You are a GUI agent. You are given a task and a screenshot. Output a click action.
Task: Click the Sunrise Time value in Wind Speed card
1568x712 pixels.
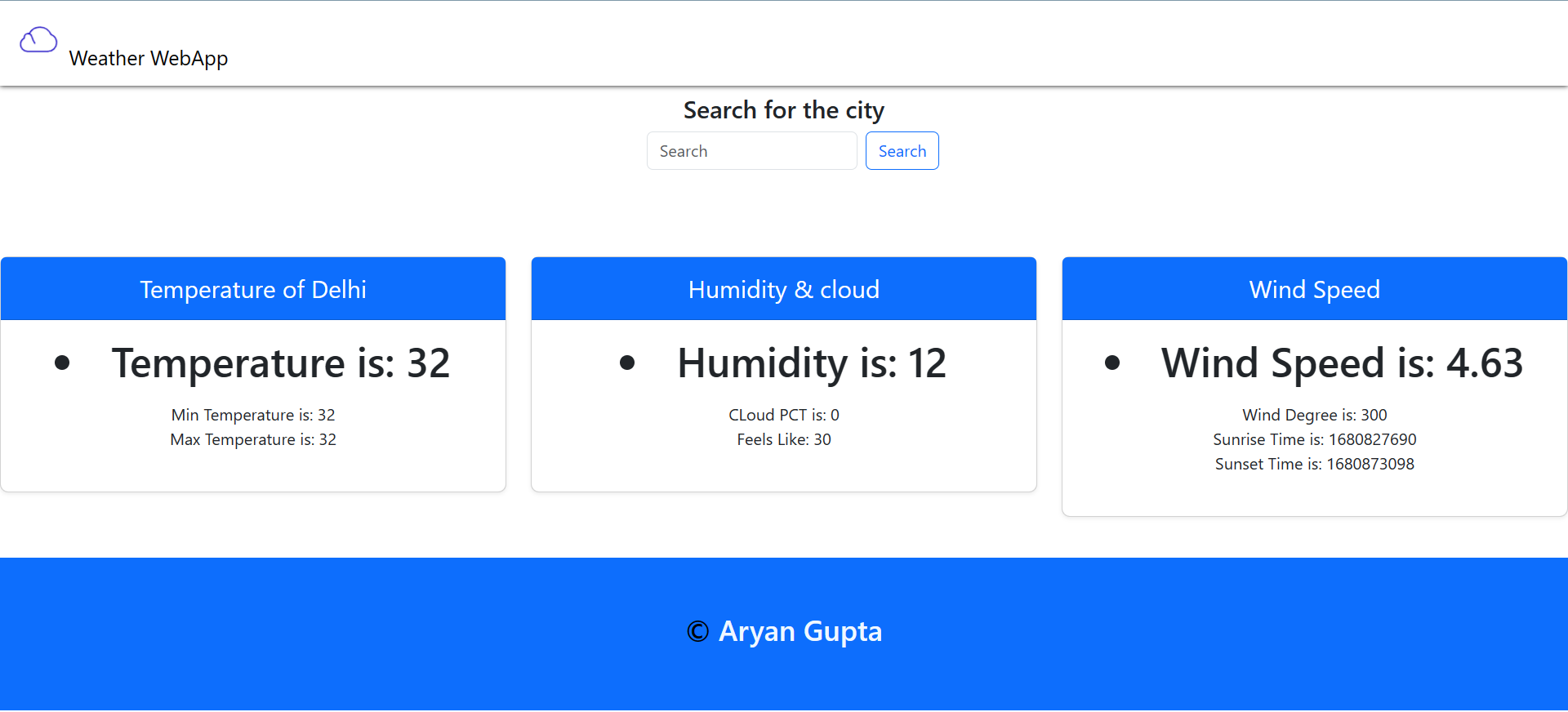(x=1314, y=439)
